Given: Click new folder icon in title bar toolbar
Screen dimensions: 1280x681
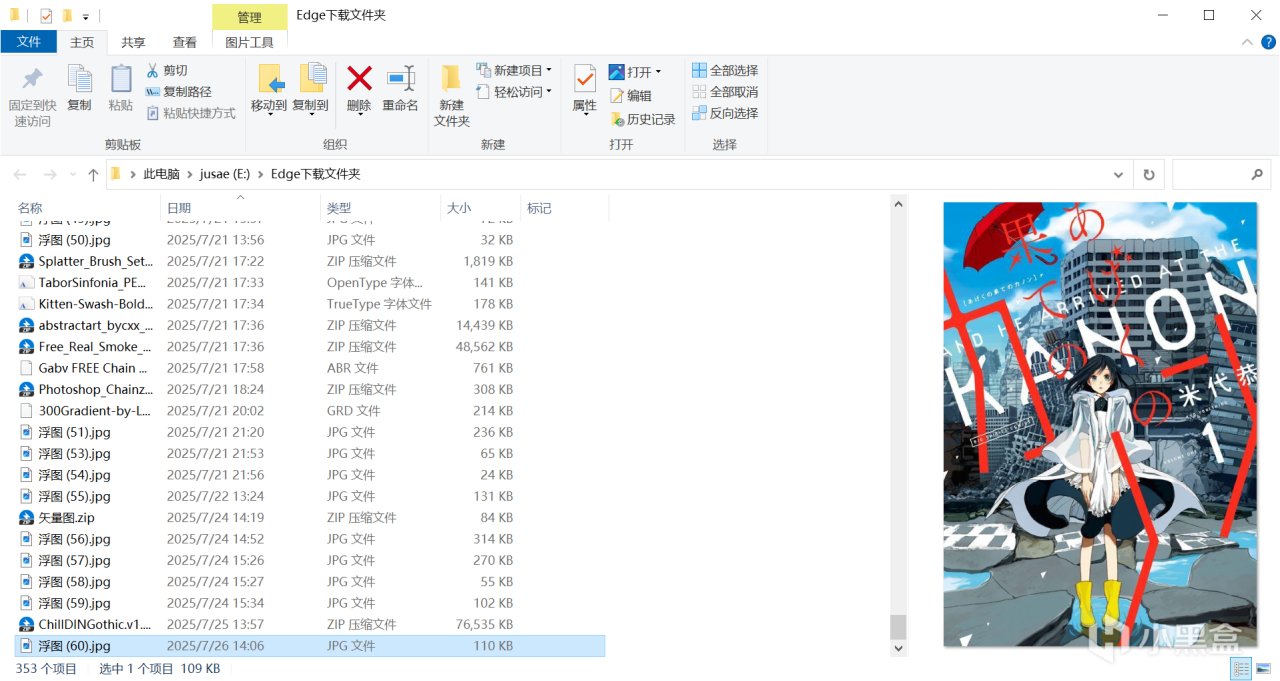Looking at the screenshot, I should pyautogui.click(x=67, y=16).
